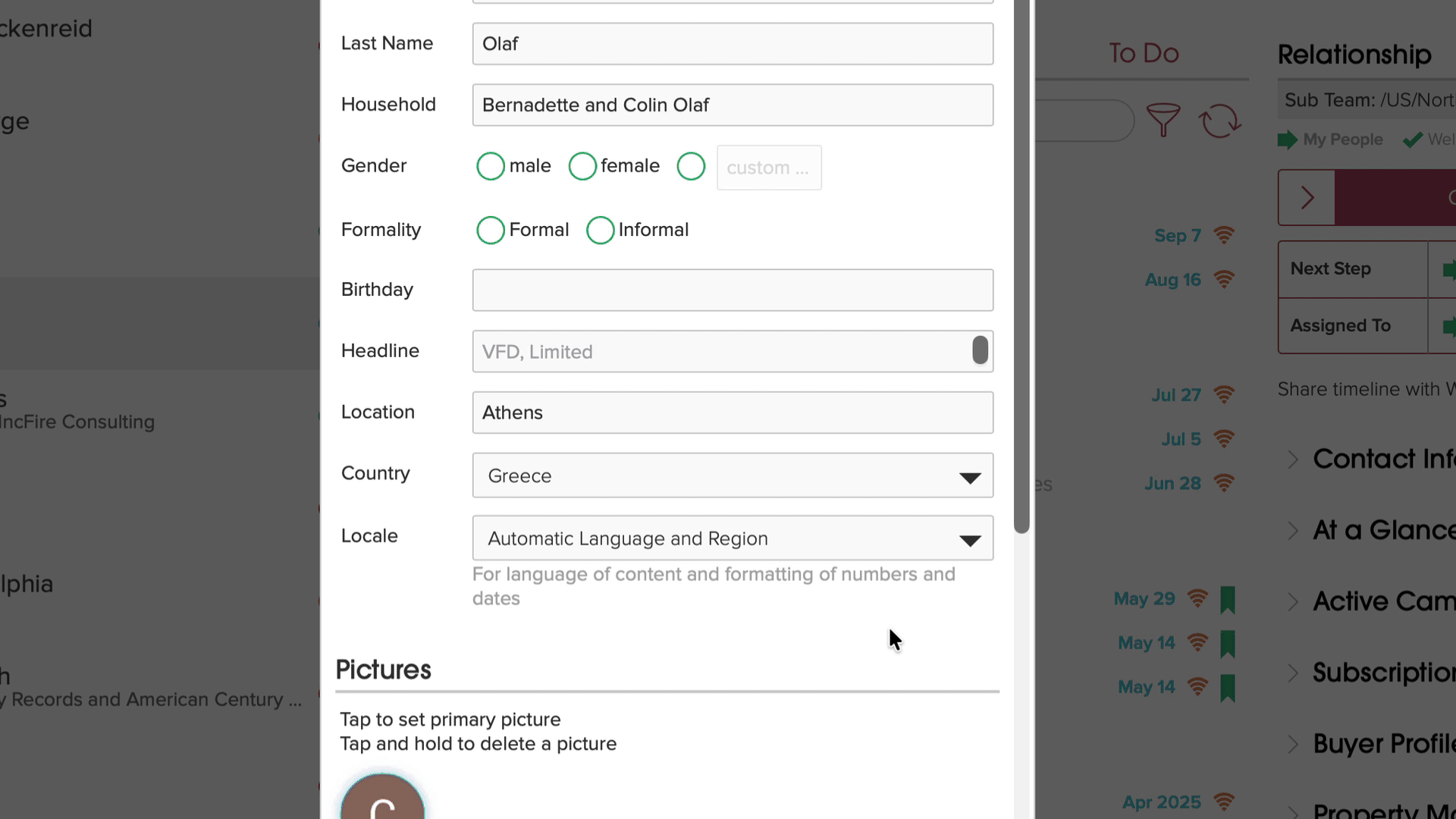This screenshot has height=819, width=1456.
Task: Select the female gender radio button
Action: 582,166
